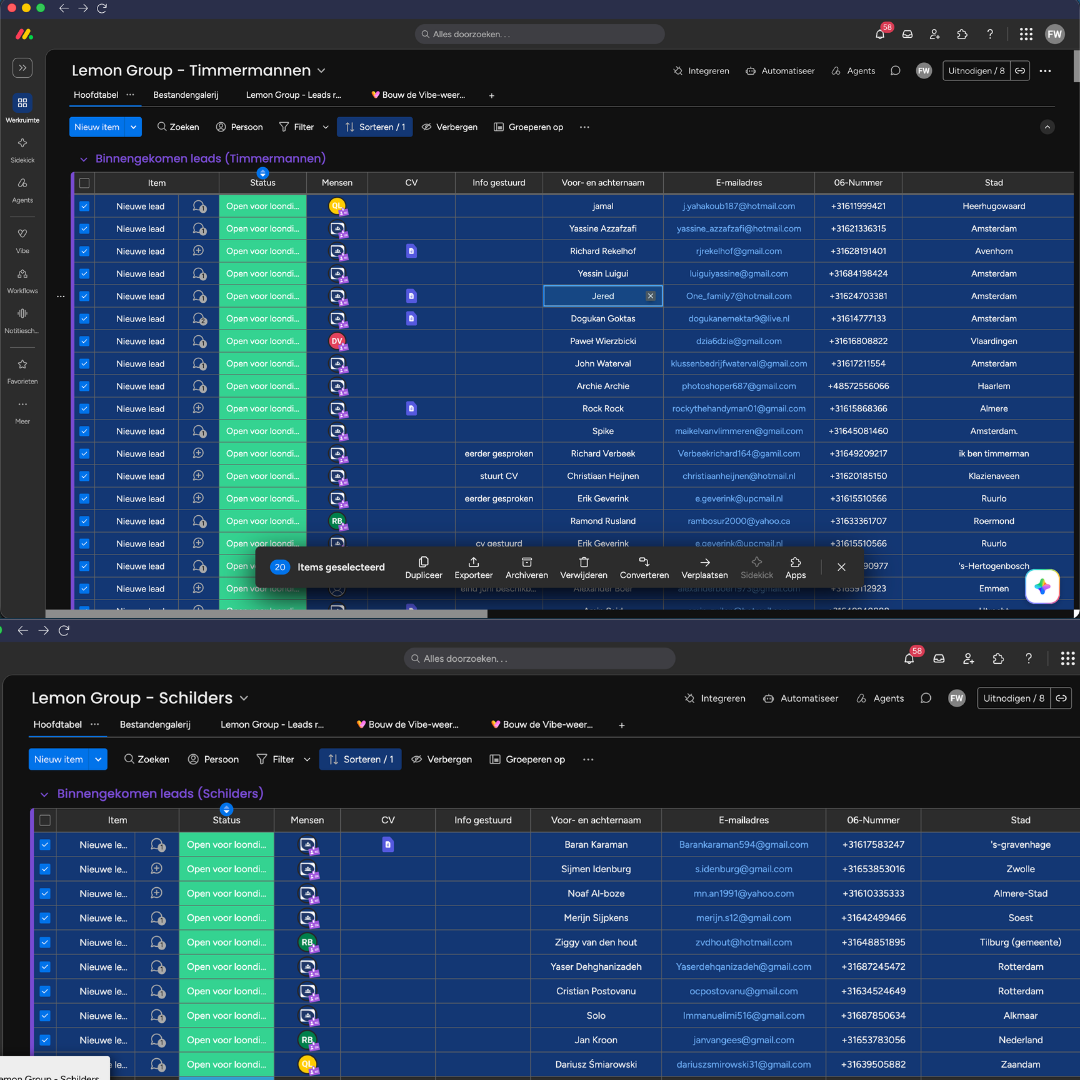The image size is (1080, 1080).
Task: Uncheck the Sijmen Idenburg row checkbox
Action: (x=45, y=869)
